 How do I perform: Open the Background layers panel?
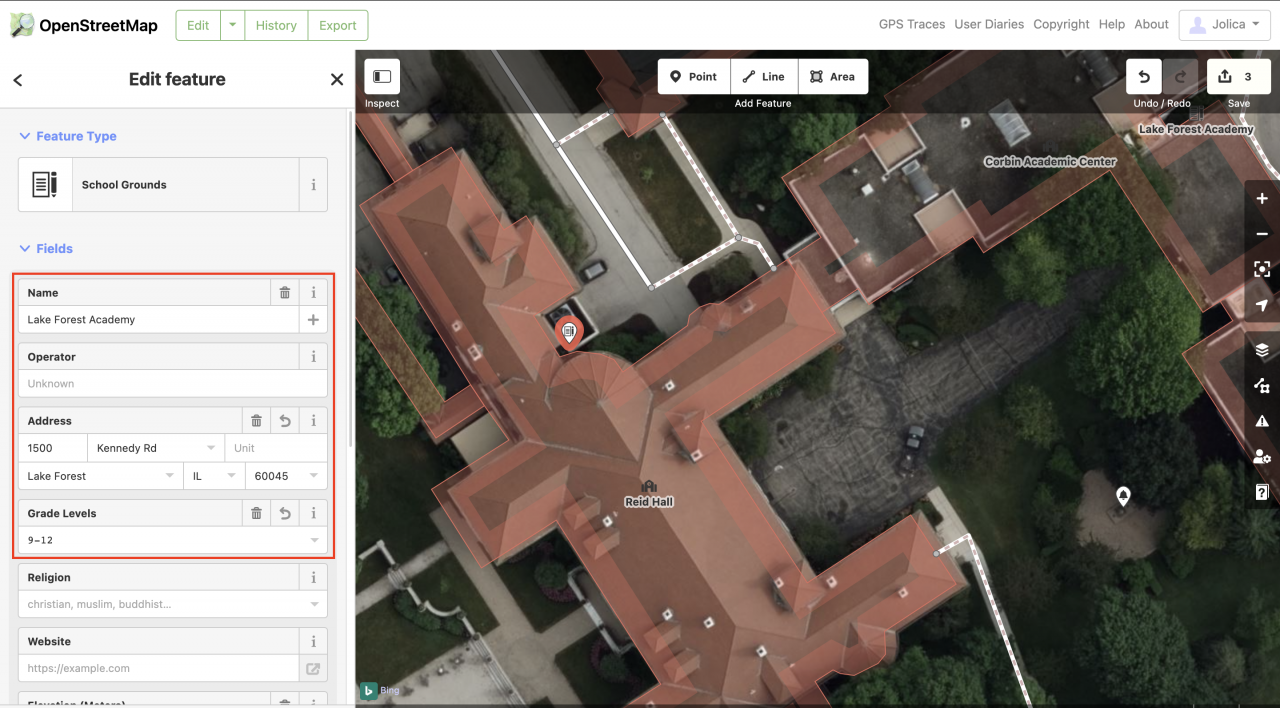coord(1262,350)
